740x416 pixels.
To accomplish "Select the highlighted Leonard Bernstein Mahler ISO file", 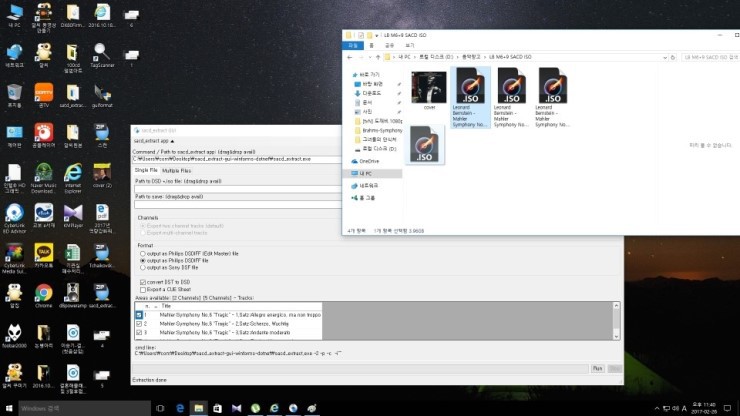I will [x=470, y=97].
